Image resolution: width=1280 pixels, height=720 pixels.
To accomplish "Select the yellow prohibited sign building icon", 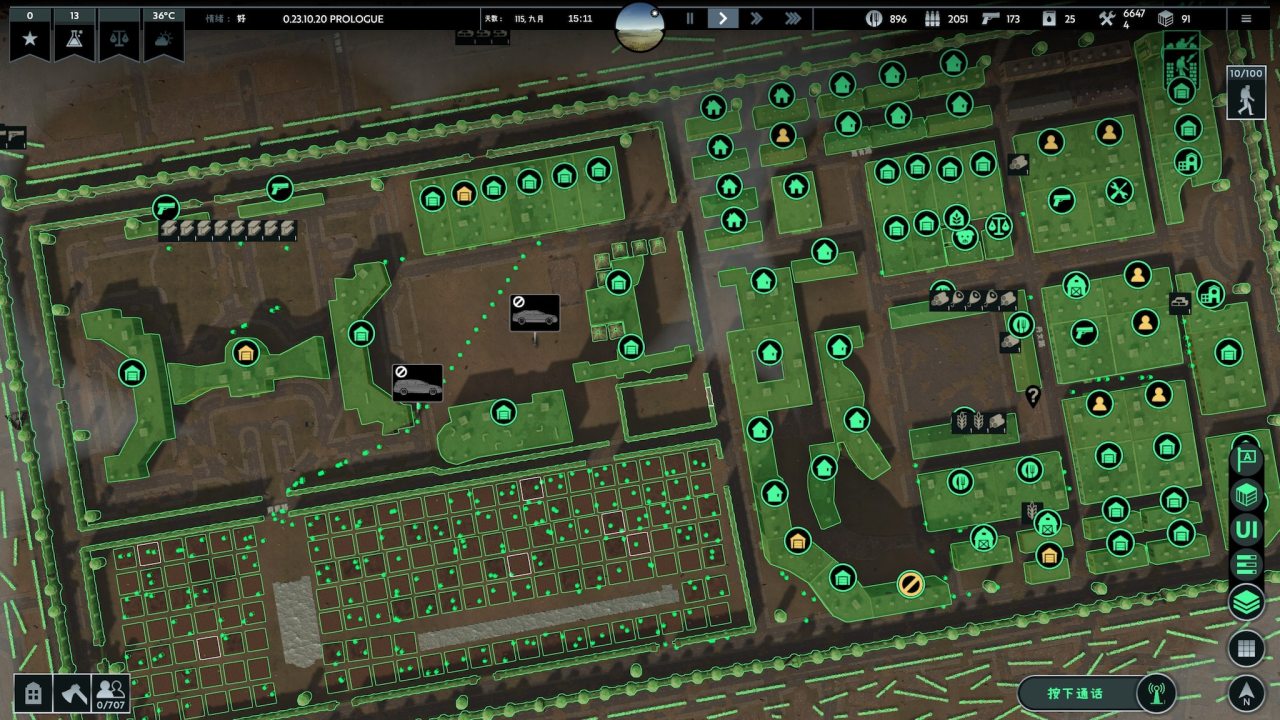I will (x=910, y=584).
